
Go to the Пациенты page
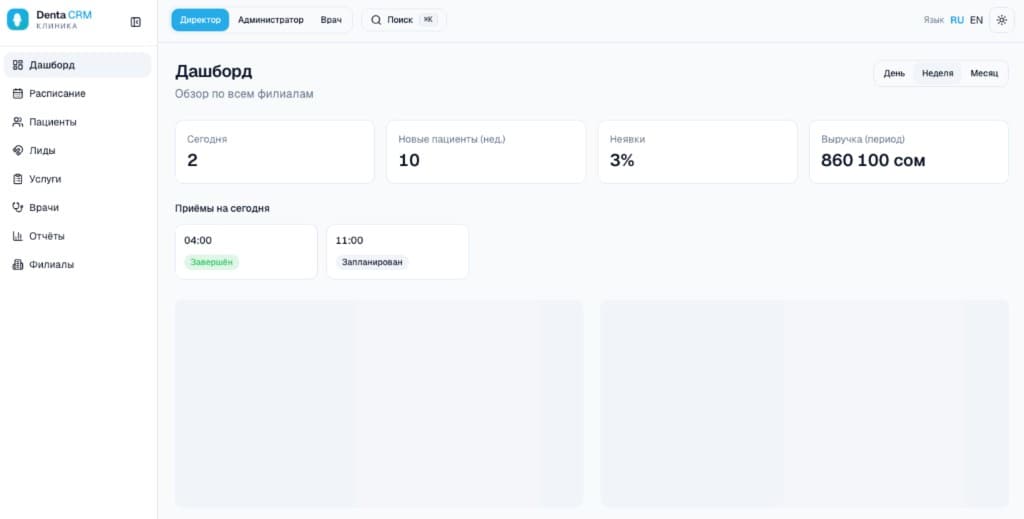78,122
